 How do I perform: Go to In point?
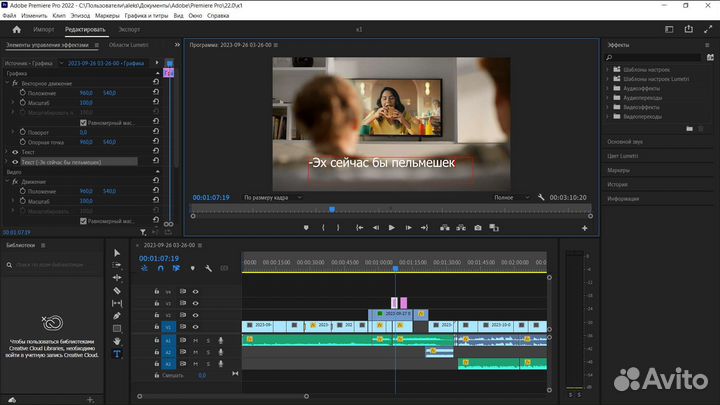pos(360,228)
